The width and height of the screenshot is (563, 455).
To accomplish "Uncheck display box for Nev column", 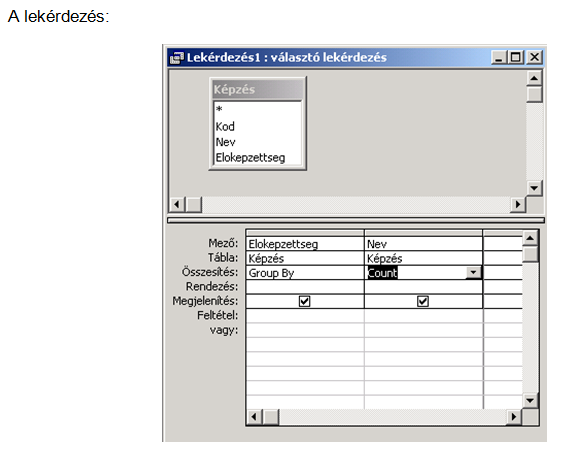I will [x=423, y=301].
